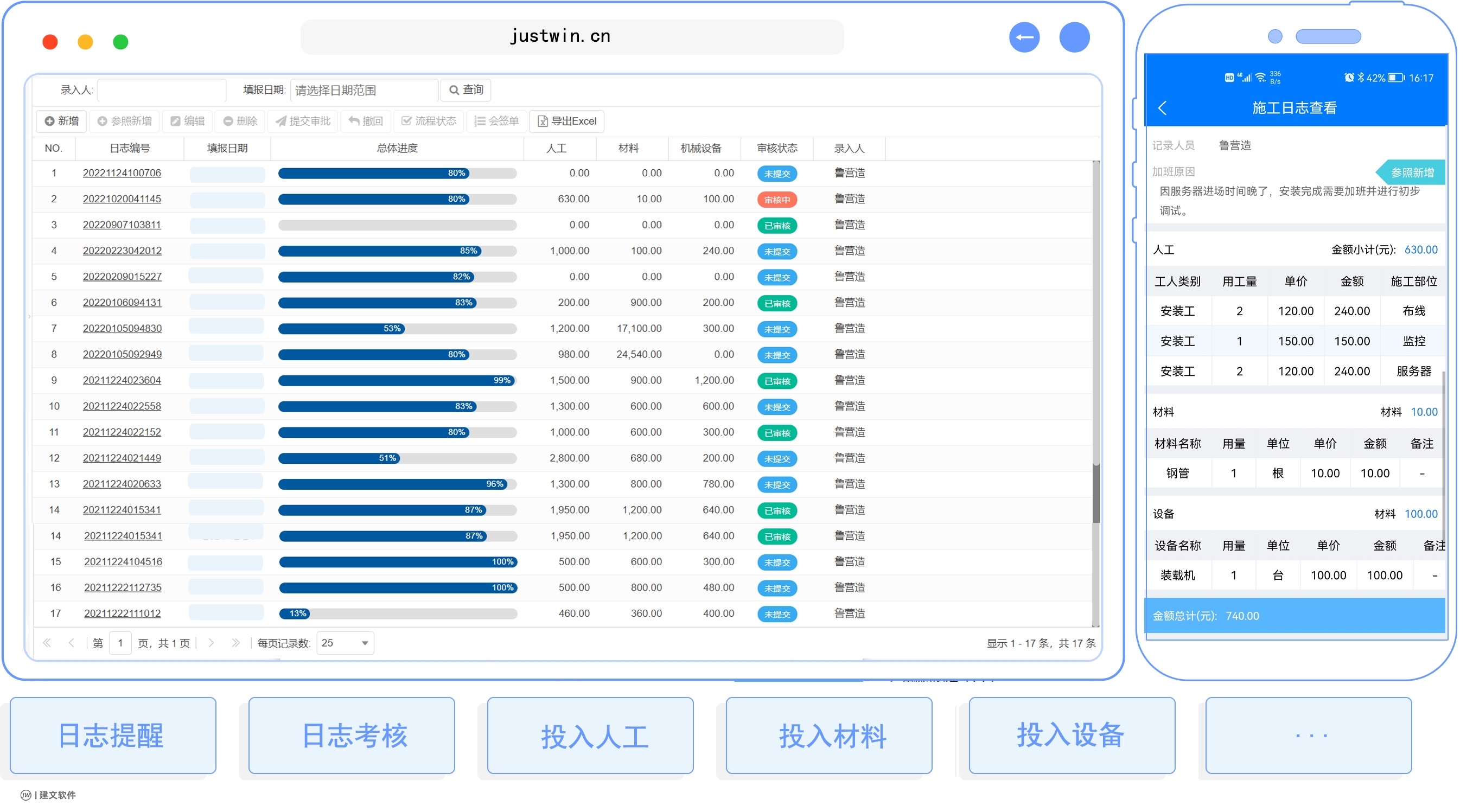Open the 填报日期 date range picker
The width and height of the screenshot is (1473, 812).
[364, 91]
